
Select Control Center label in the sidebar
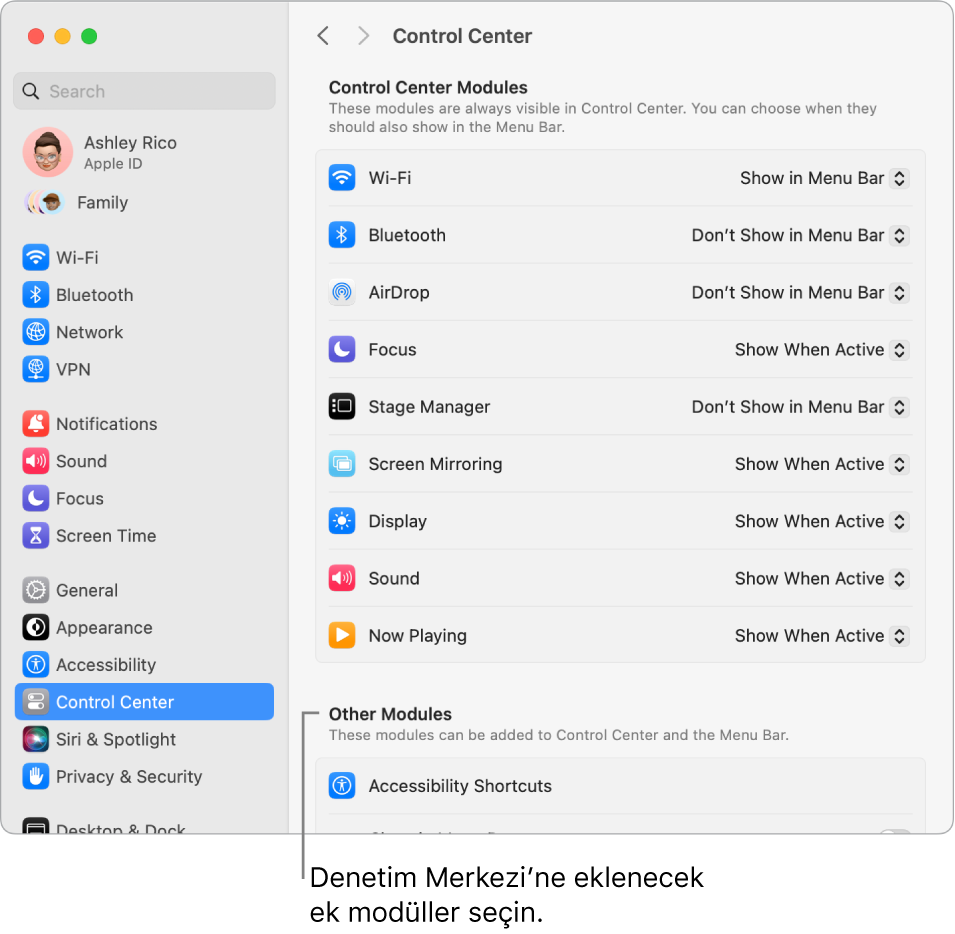click(x=115, y=702)
